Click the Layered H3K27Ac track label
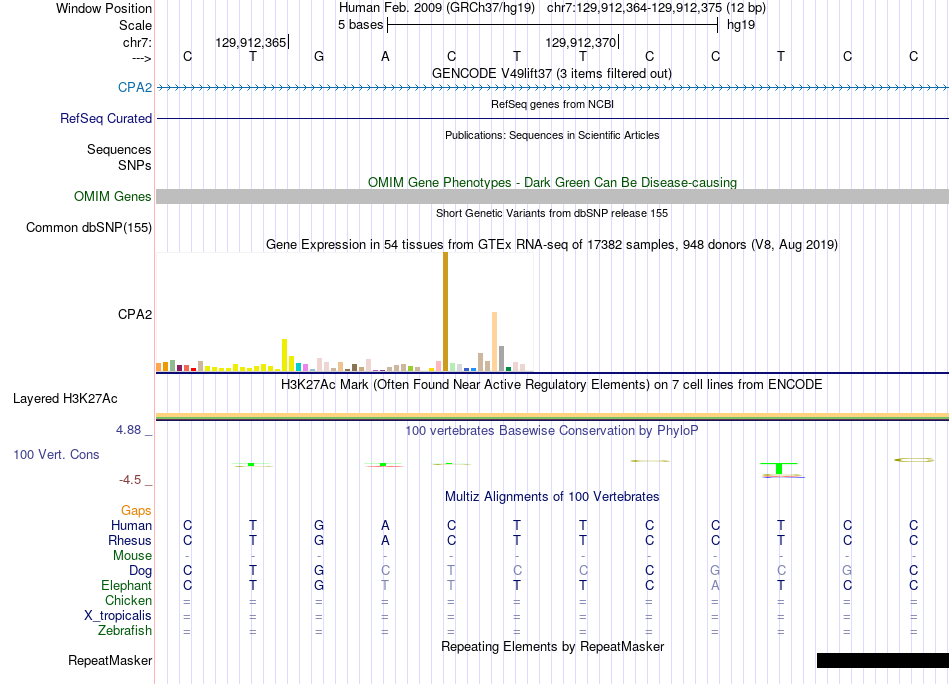Viewport: 950px width, 684px height. tap(65, 399)
